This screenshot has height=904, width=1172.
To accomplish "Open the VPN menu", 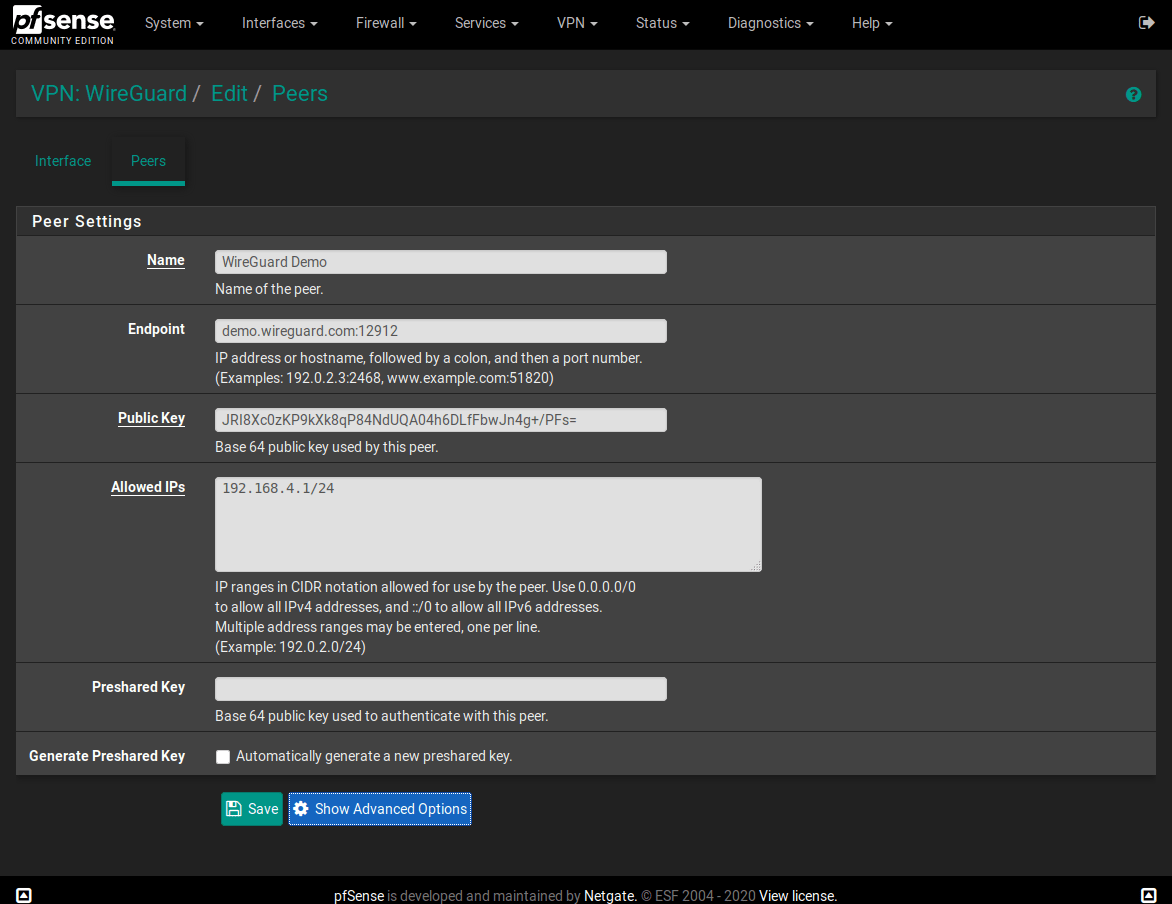I will pyautogui.click(x=577, y=23).
